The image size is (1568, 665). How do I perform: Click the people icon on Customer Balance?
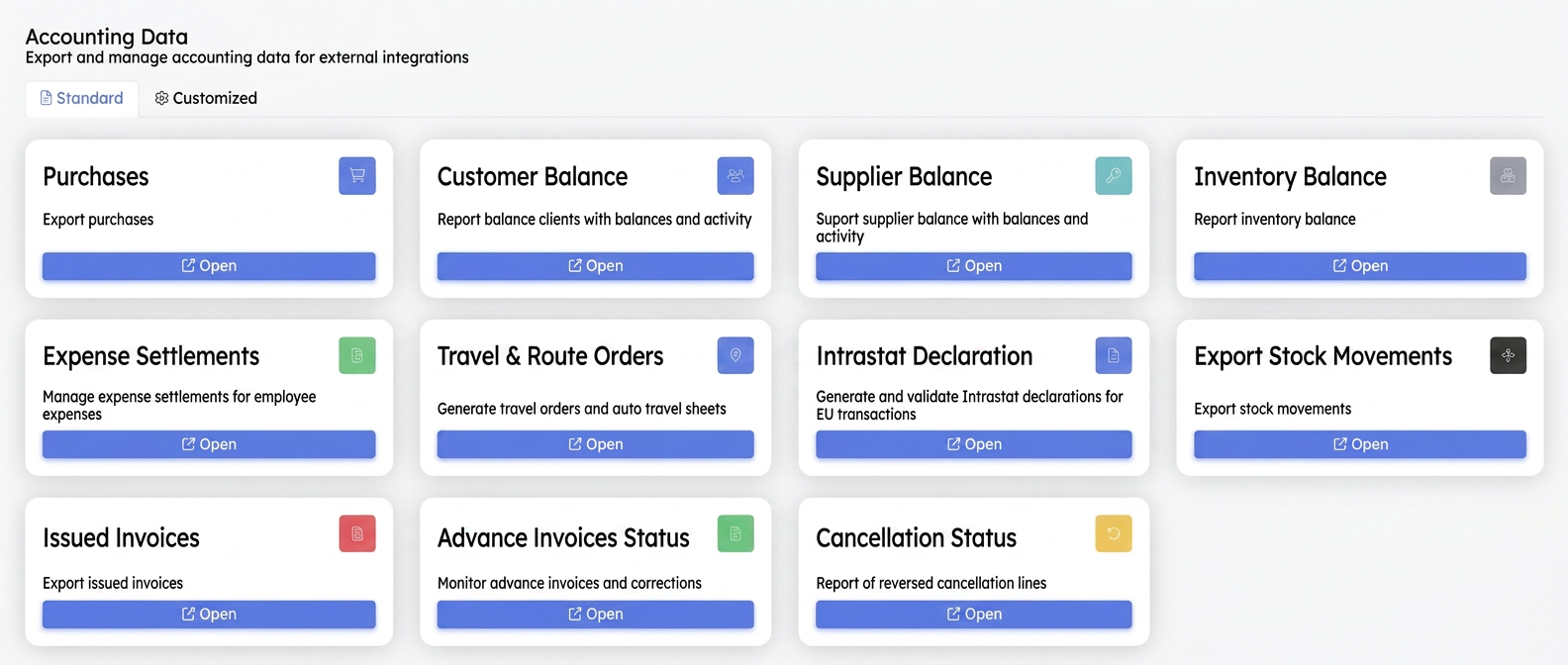735,176
